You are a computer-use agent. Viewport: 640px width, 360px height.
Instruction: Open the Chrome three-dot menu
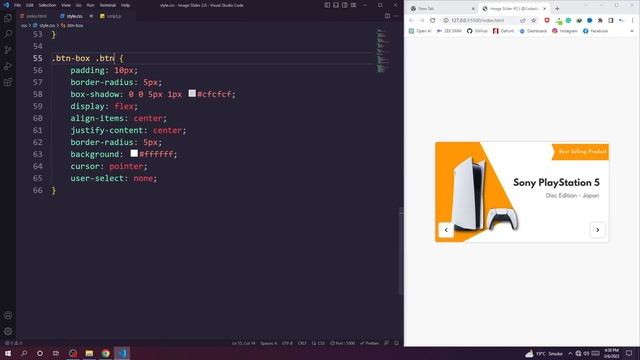[632, 20]
